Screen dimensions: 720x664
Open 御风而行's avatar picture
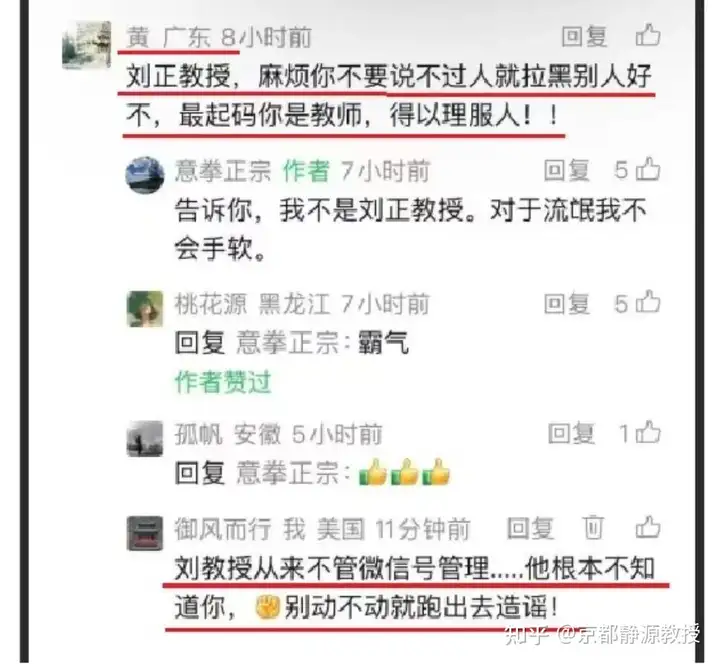[145, 533]
